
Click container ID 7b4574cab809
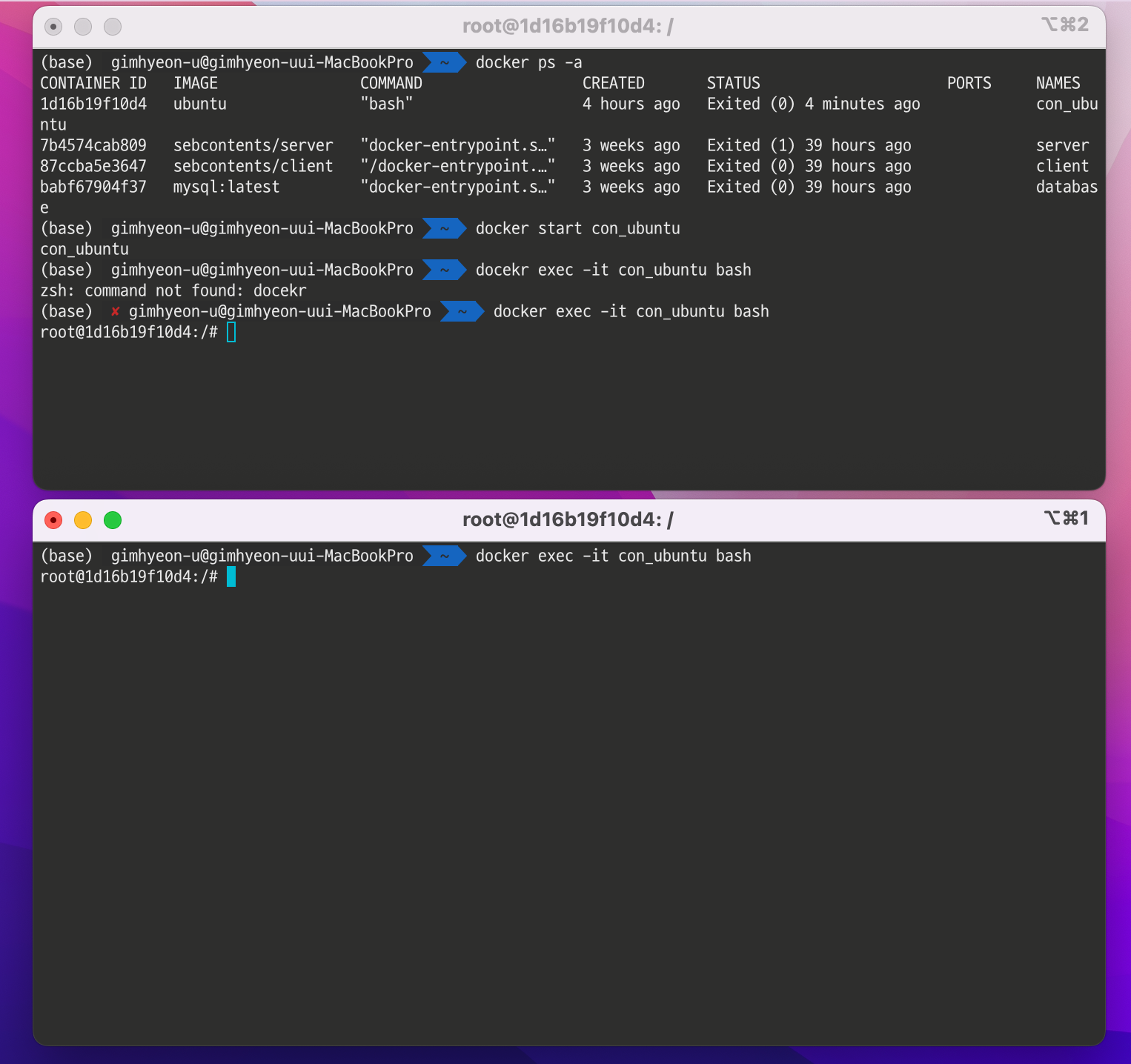93,145
